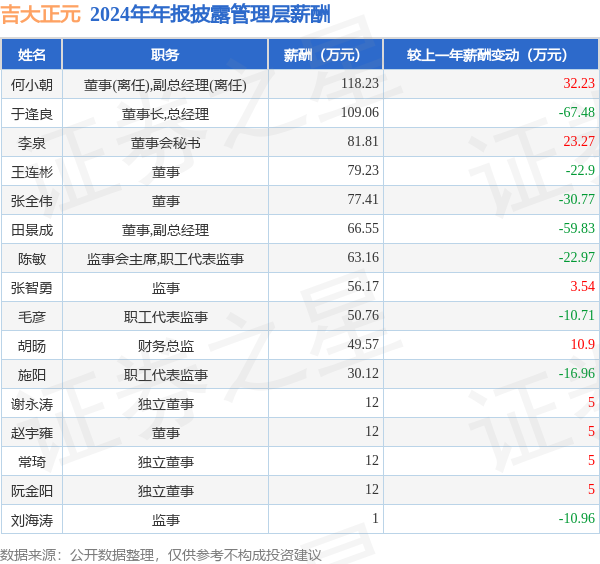Select the name 赵宇雍

32,433
